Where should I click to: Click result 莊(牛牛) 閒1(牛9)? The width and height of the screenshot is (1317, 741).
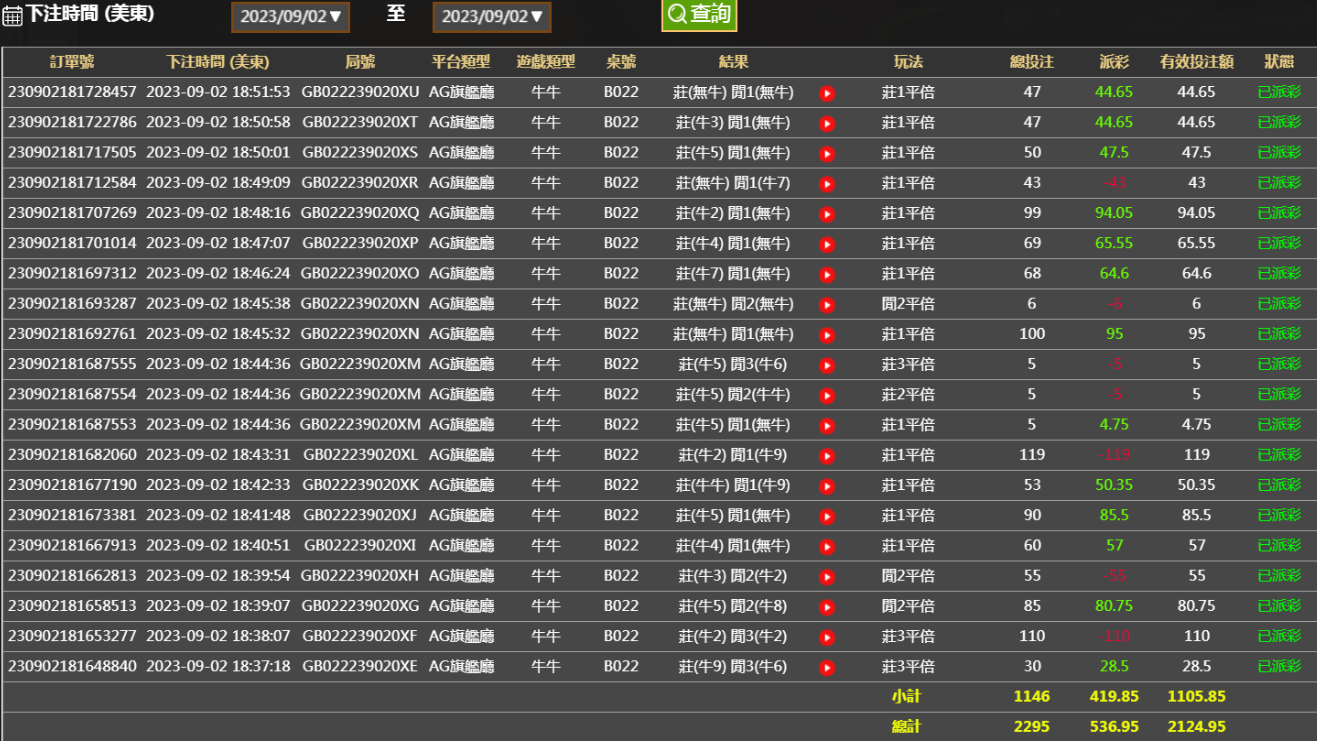coord(733,485)
